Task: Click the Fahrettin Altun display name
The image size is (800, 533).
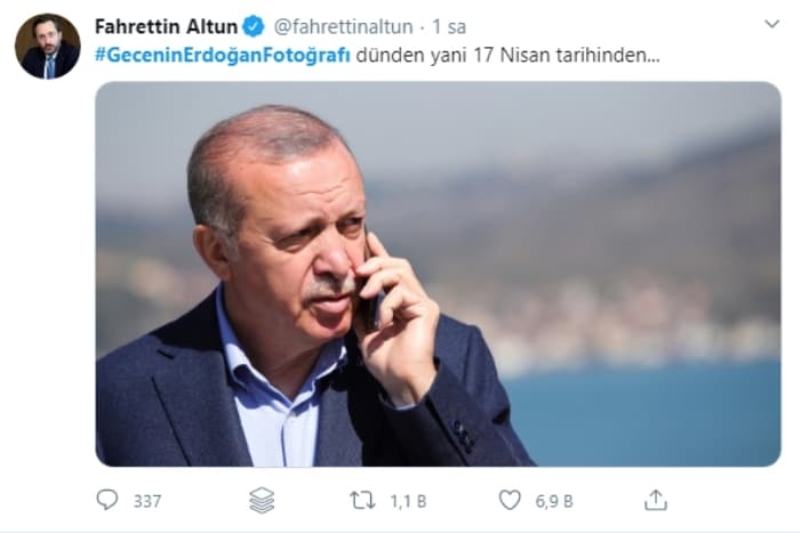Action: coord(166,27)
